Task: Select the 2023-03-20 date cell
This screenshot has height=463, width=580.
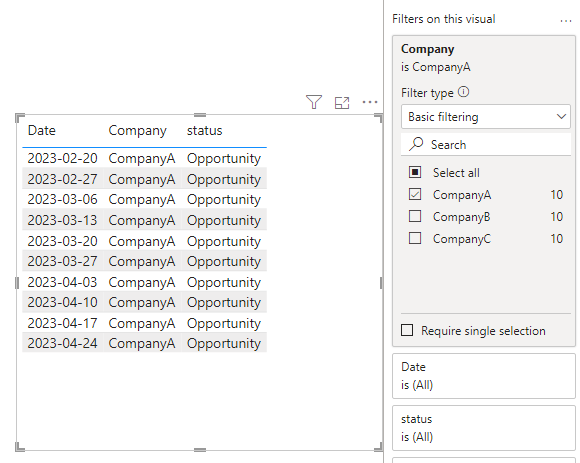Action: [x=62, y=241]
